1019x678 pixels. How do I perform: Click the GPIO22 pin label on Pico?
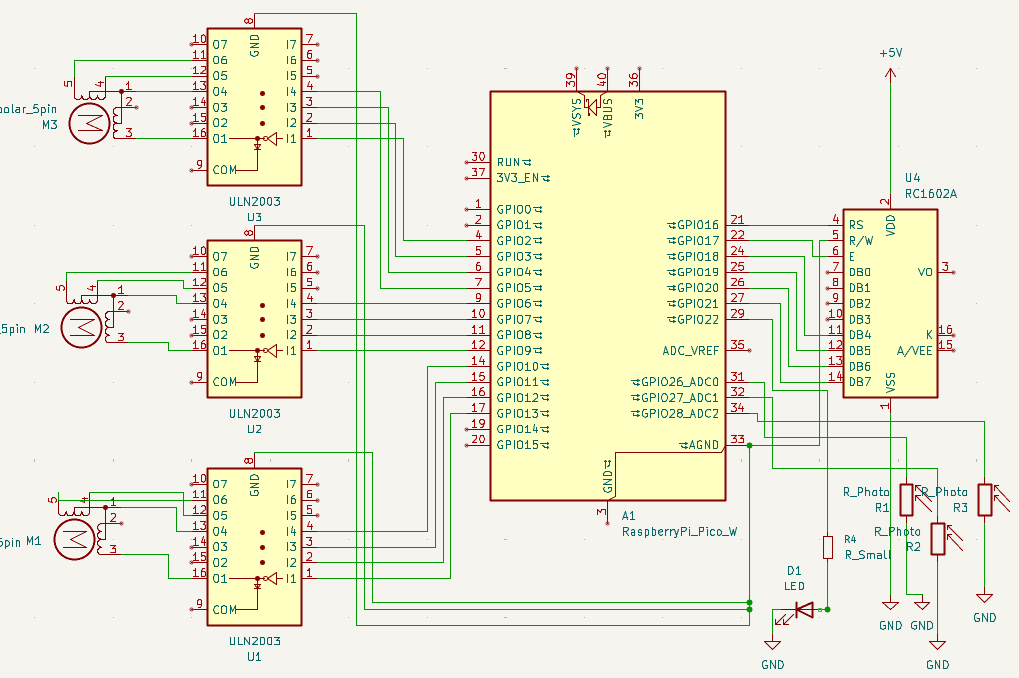point(697,319)
